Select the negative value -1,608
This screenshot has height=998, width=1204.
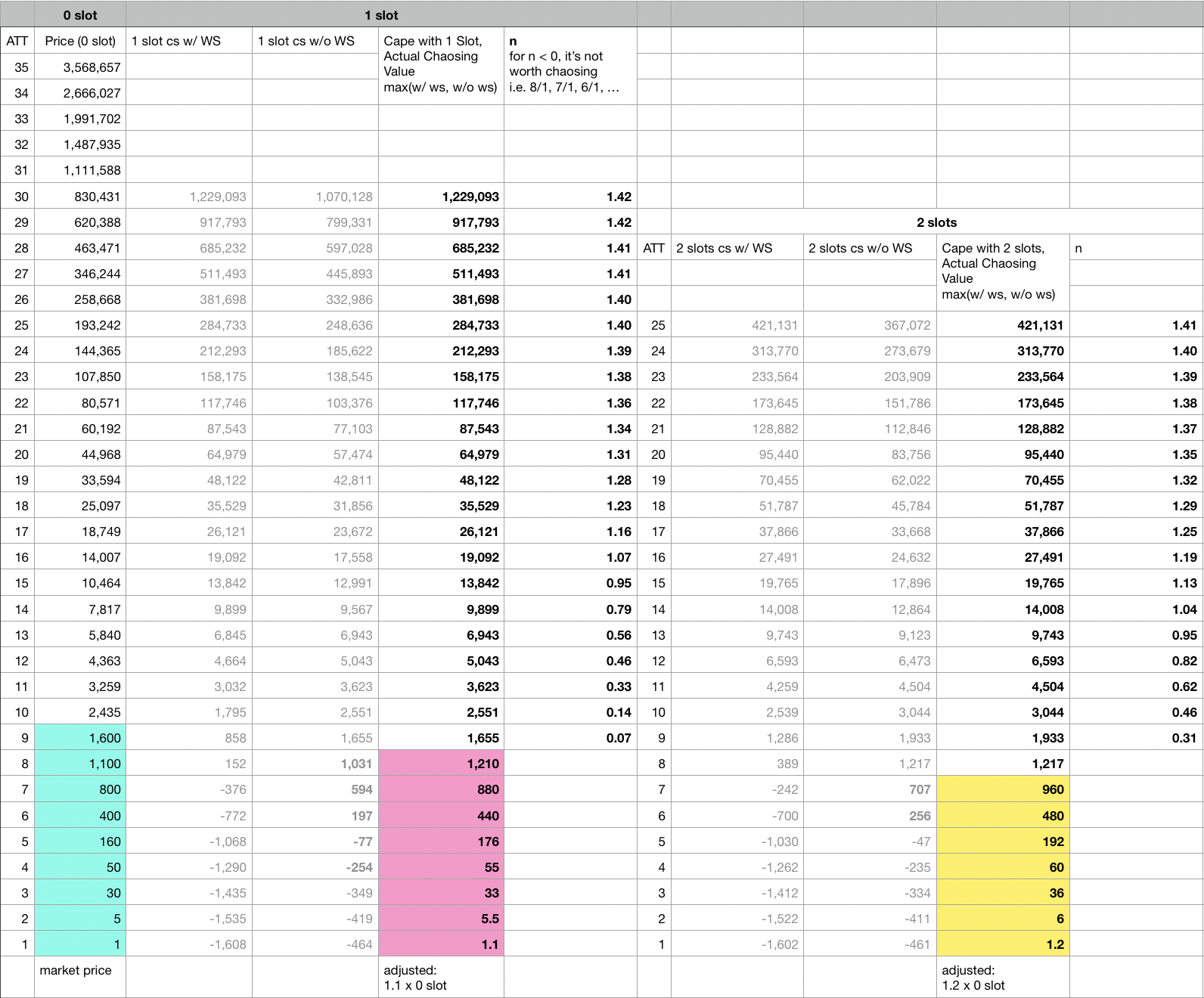point(189,944)
